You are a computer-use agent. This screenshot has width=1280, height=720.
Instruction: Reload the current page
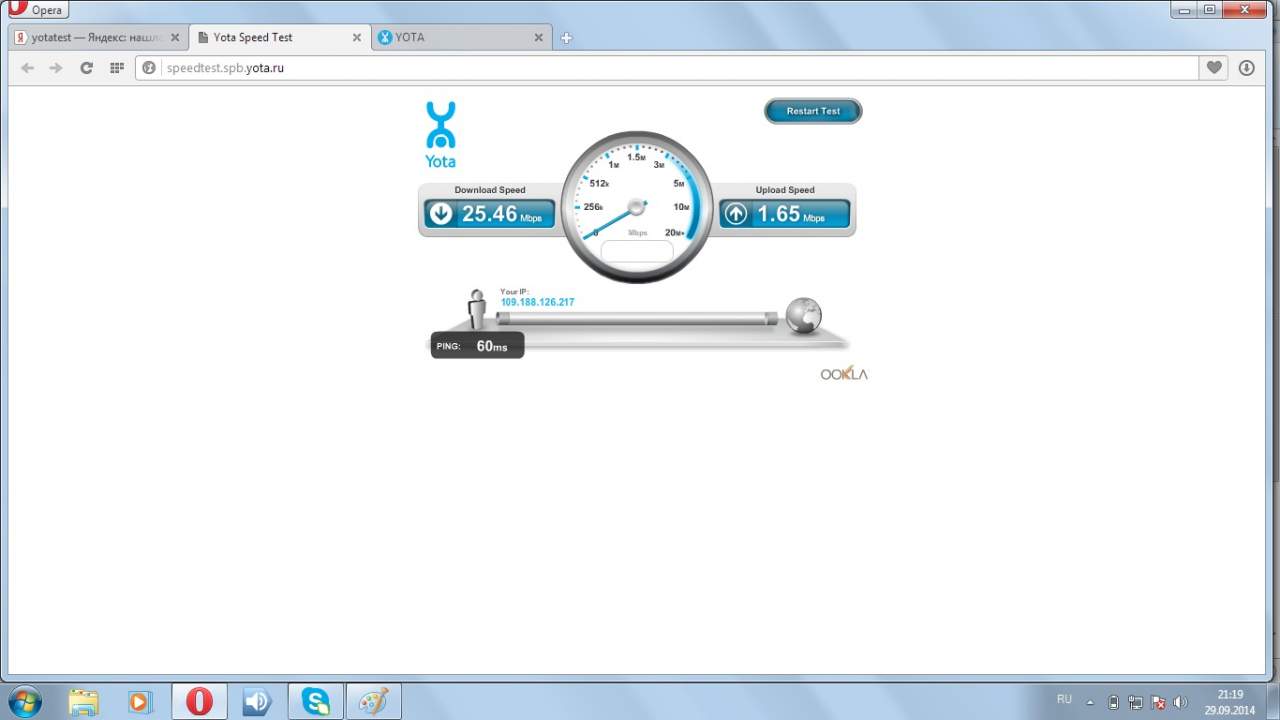coord(87,68)
